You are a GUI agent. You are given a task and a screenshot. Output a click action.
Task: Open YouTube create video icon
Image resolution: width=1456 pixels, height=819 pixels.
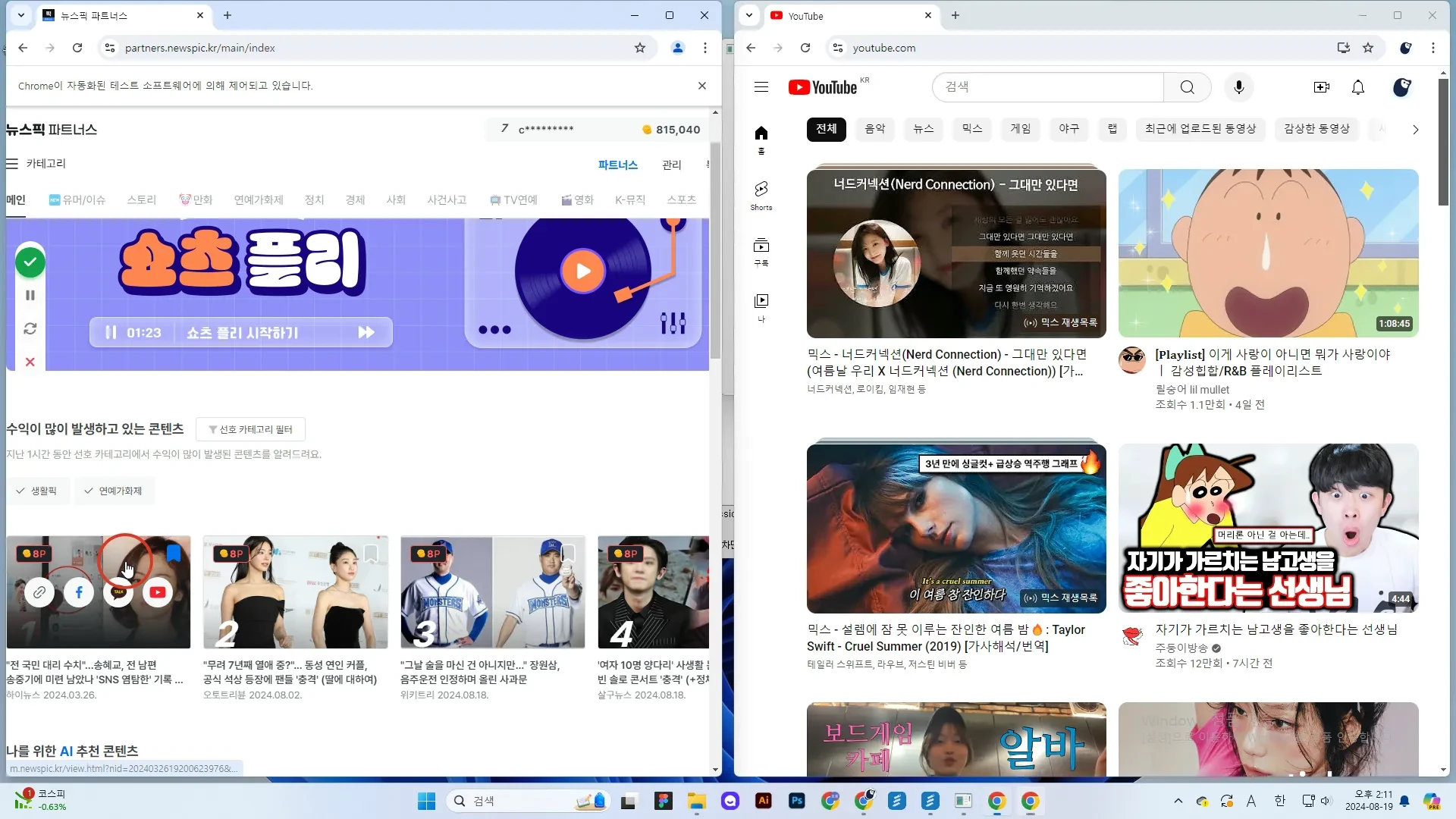1322,87
